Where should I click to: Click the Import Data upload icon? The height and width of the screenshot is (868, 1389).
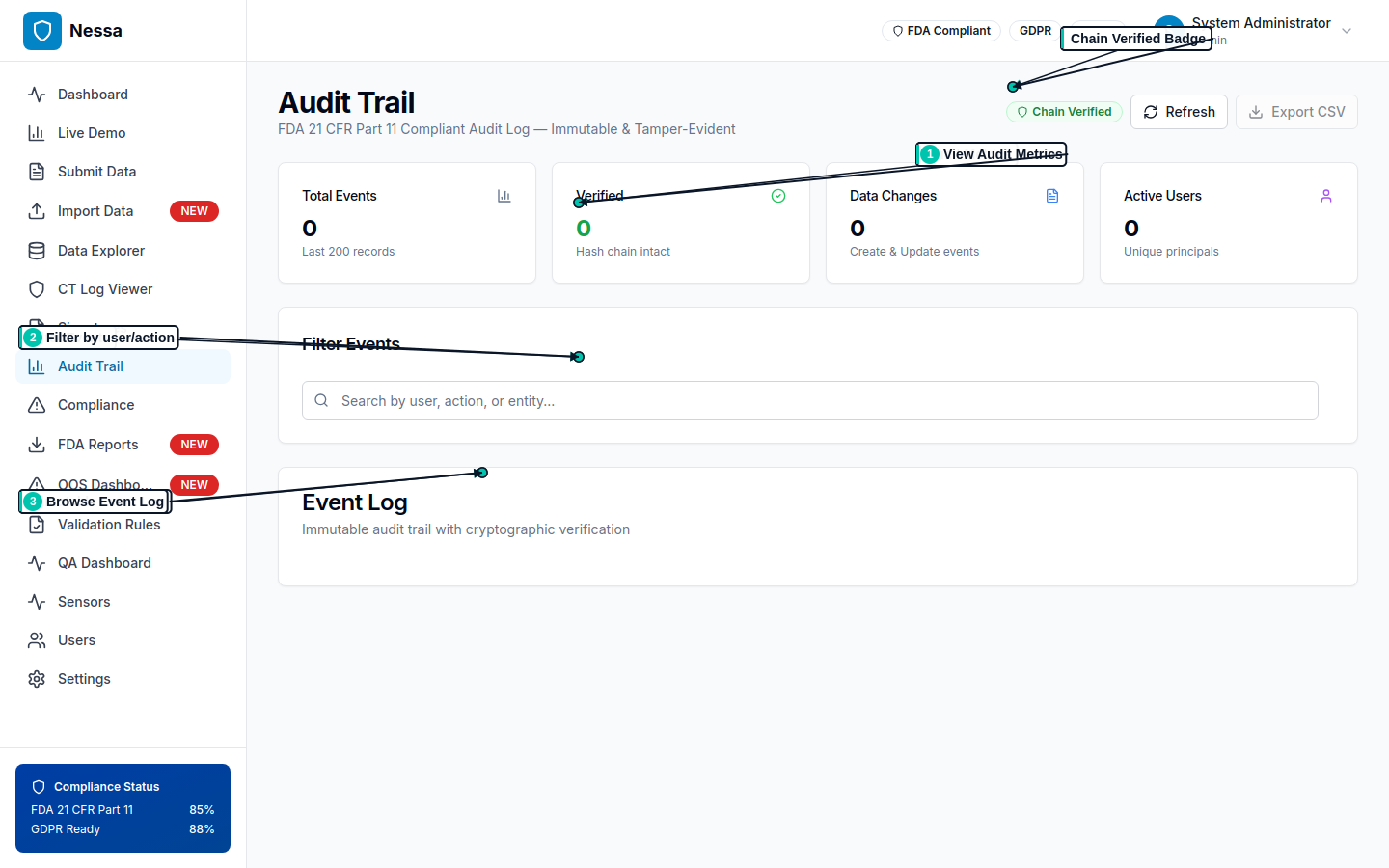click(36, 210)
